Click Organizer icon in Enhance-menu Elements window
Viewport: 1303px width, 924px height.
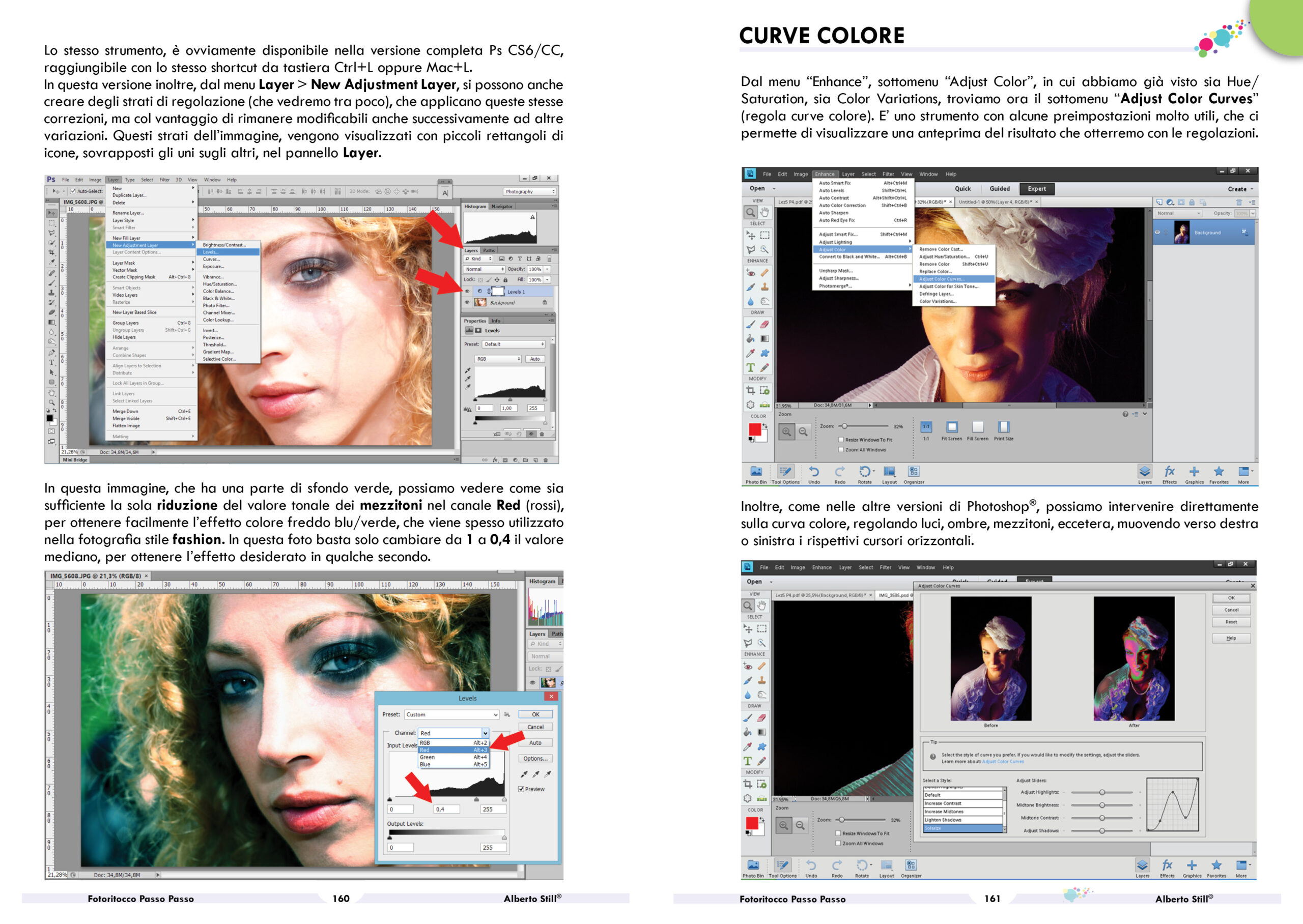[x=914, y=472]
